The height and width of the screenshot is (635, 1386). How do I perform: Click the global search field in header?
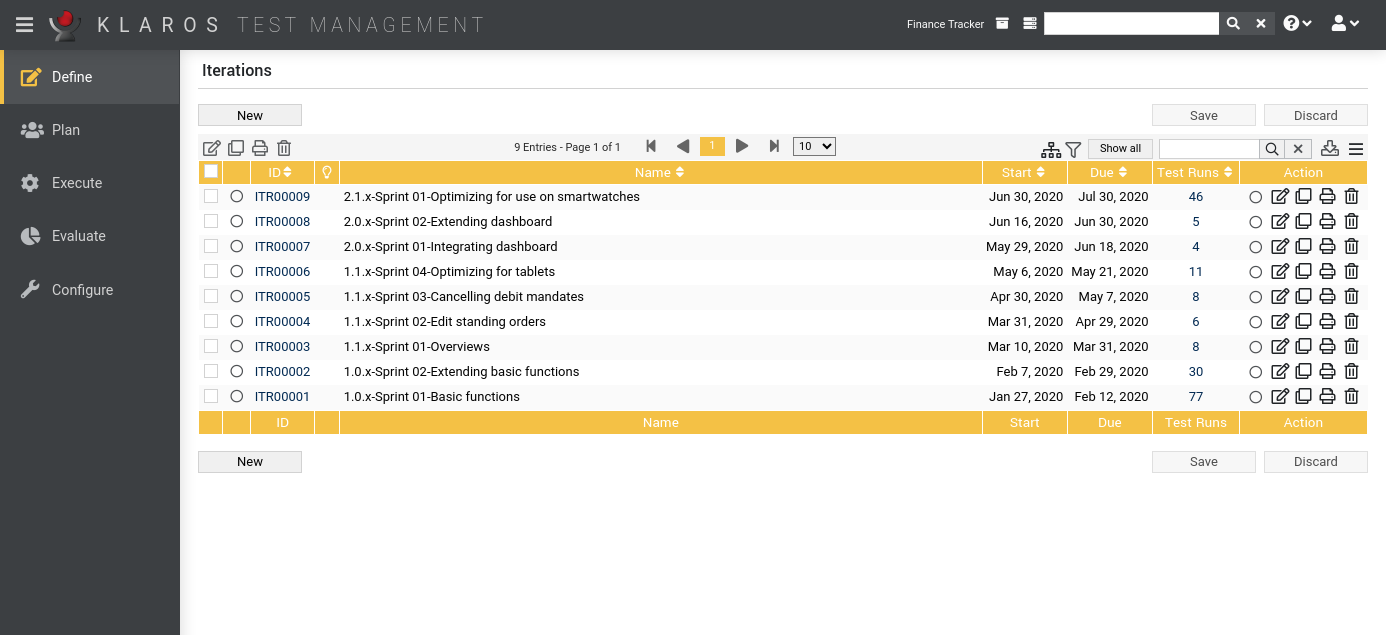(1130, 24)
